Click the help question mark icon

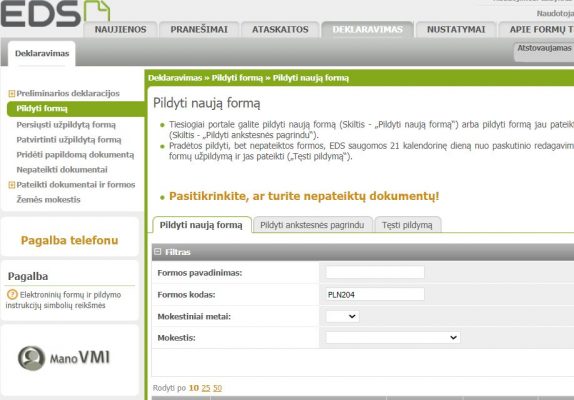click(12, 294)
